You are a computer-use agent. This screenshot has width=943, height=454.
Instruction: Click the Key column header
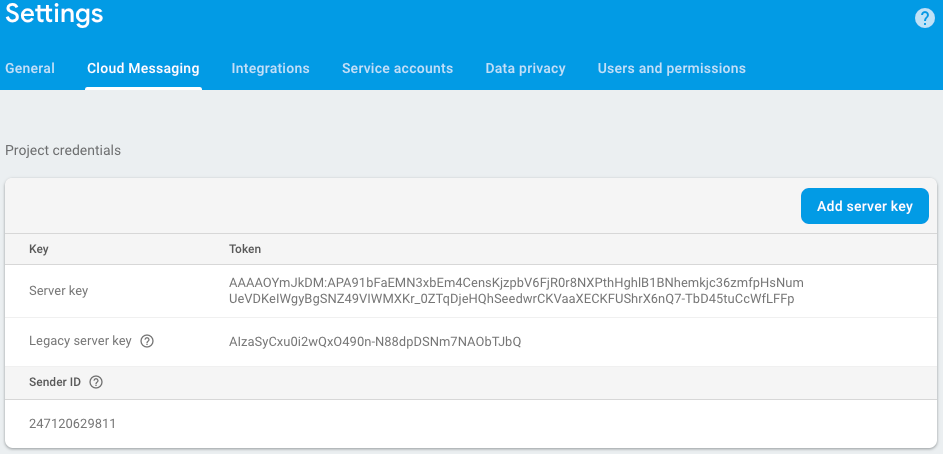coord(39,248)
